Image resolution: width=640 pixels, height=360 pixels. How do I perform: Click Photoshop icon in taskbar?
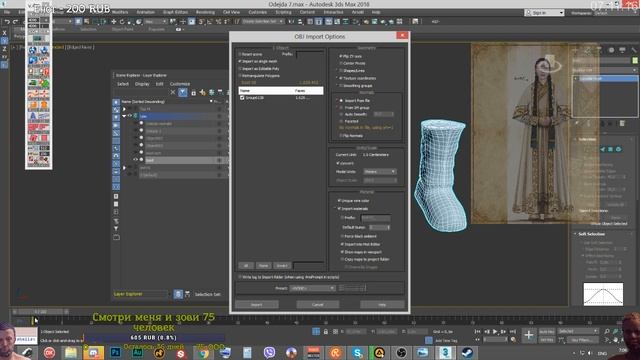point(116,352)
